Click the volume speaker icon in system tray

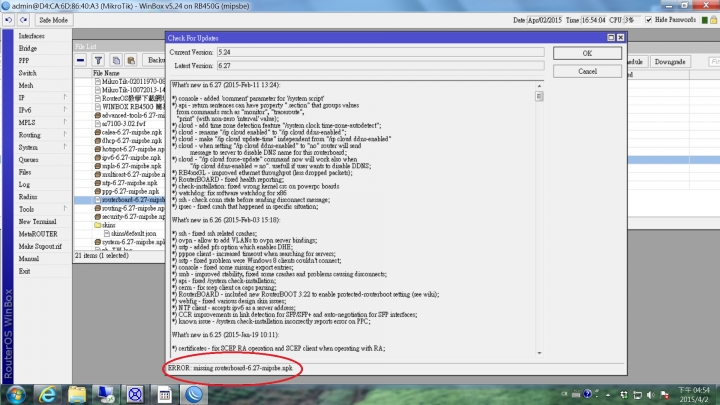(651, 395)
